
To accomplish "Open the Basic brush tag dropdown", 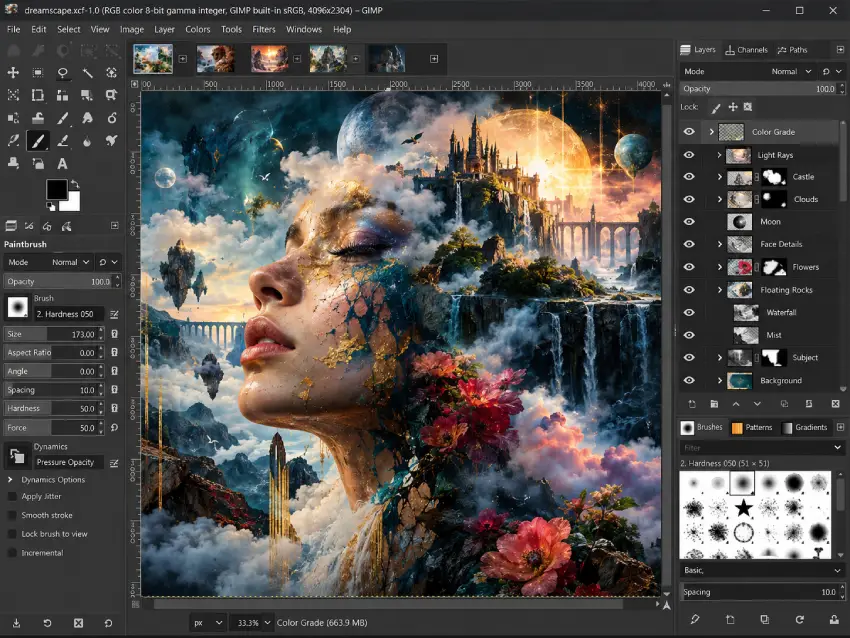I will 762,570.
